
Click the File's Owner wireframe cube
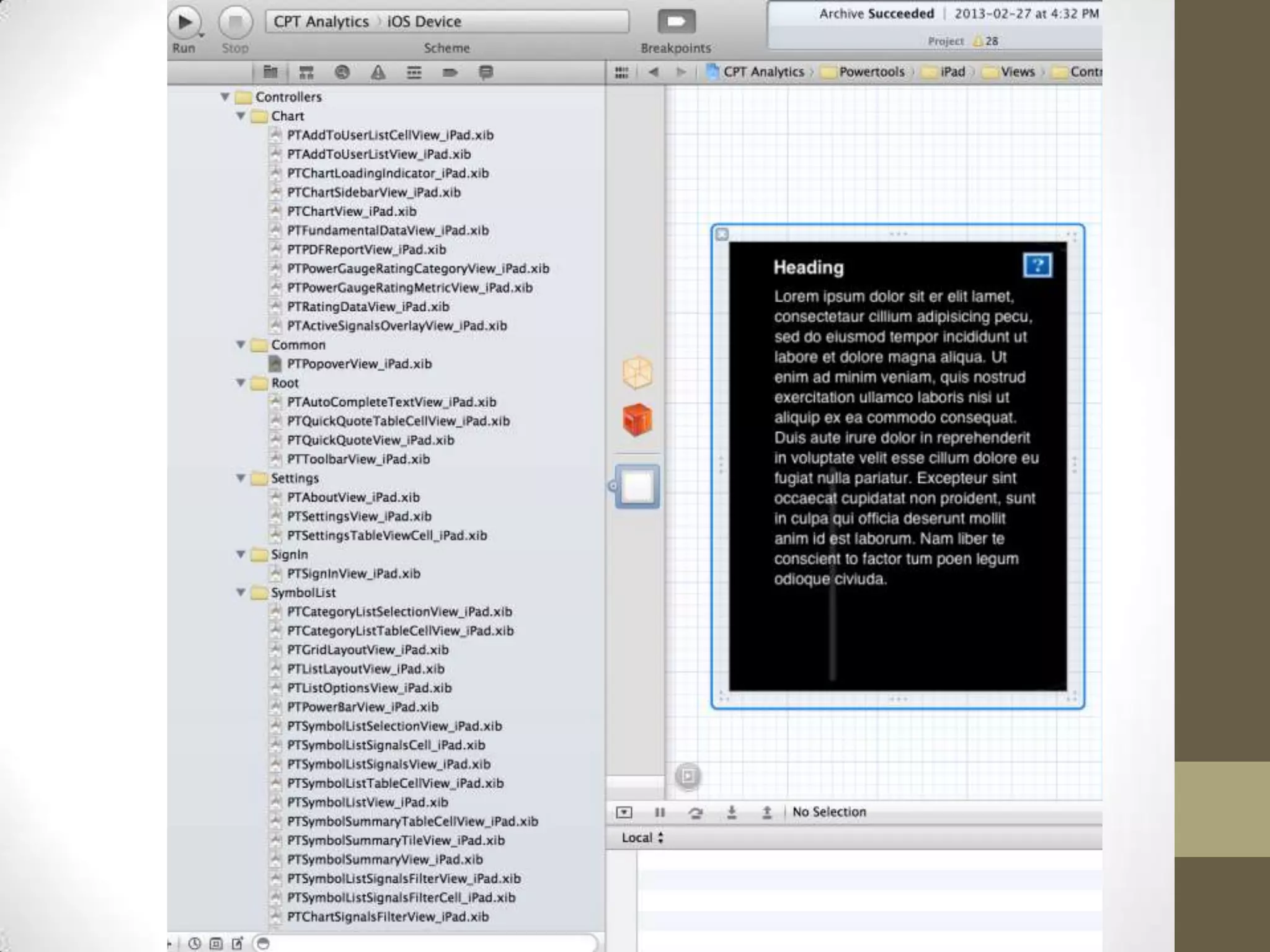(x=637, y=372)
